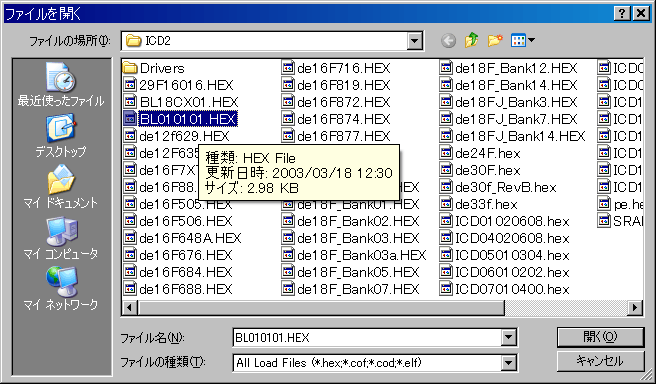Screen dimensions: 656x384
Task: Go to the Desktop (デスクトップ) location
Action: point(61,135)
